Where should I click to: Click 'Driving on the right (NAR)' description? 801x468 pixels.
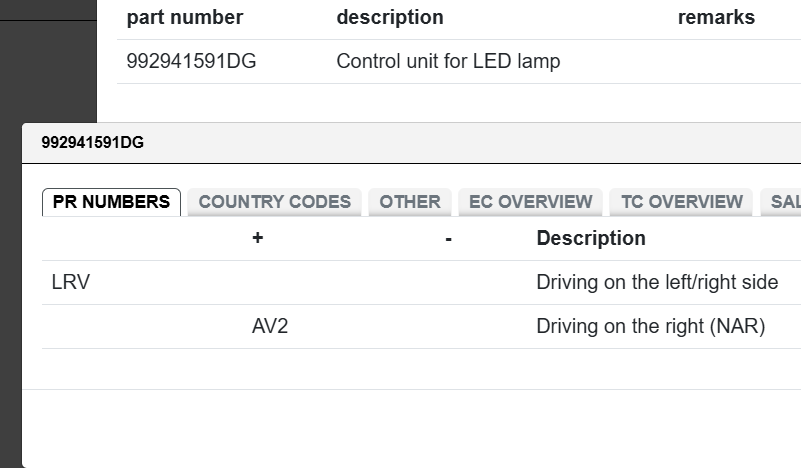point(650,326)
